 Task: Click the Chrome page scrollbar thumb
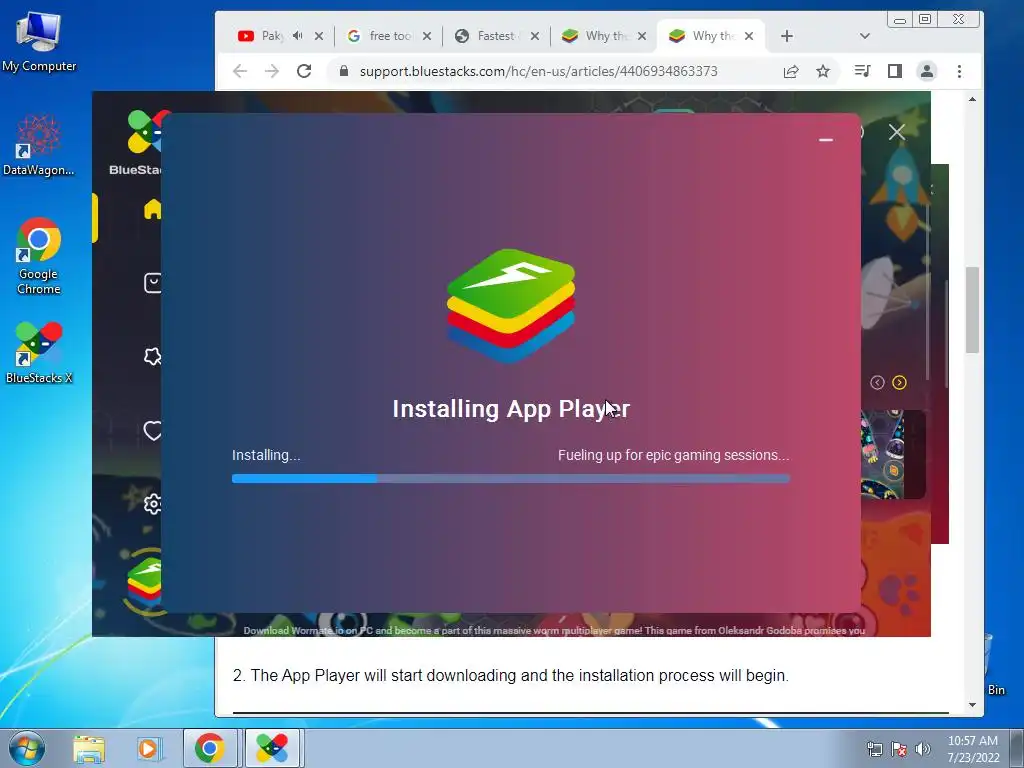point(972,310)
